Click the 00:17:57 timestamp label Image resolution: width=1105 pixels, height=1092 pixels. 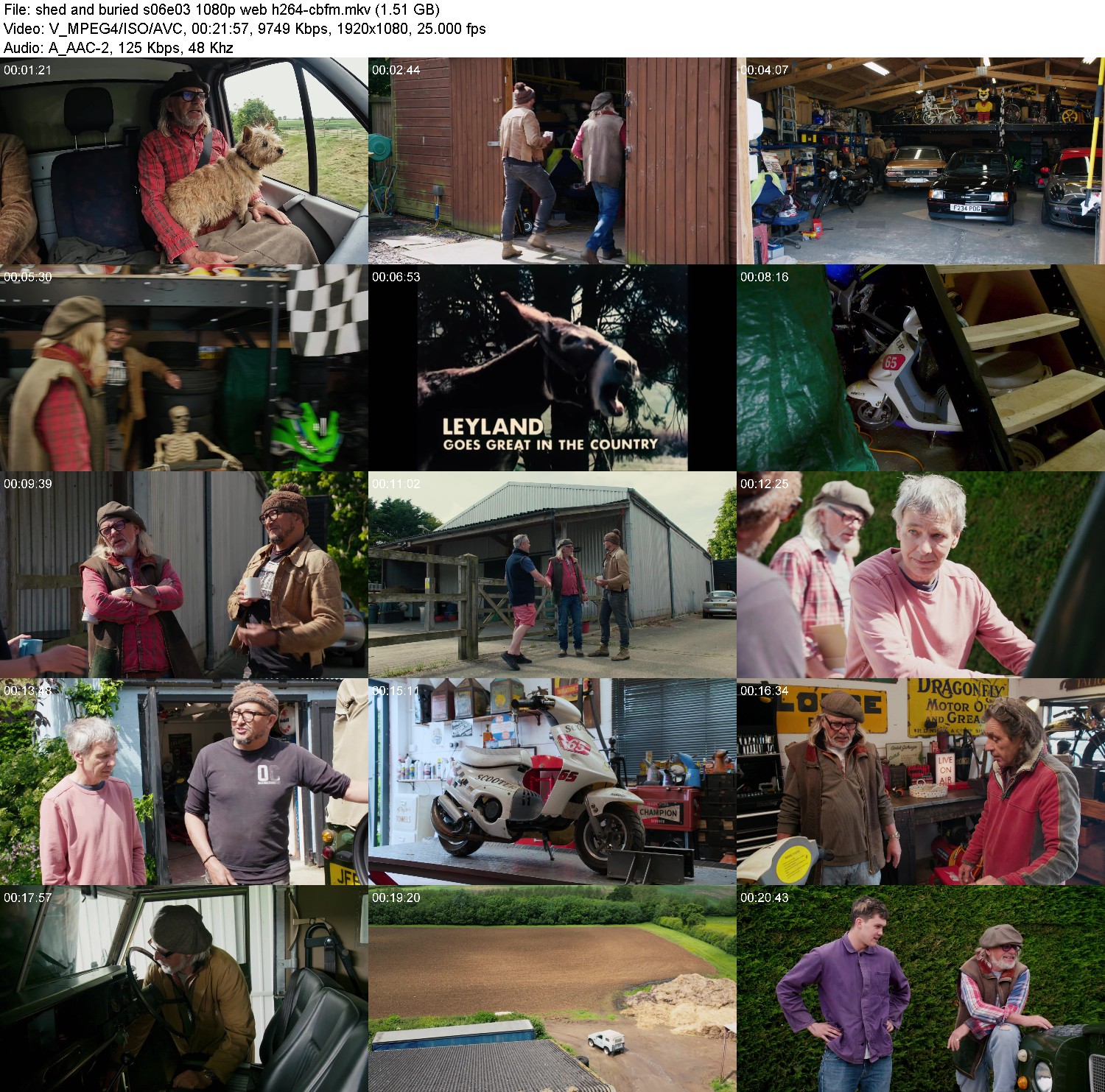coord(28,898)
